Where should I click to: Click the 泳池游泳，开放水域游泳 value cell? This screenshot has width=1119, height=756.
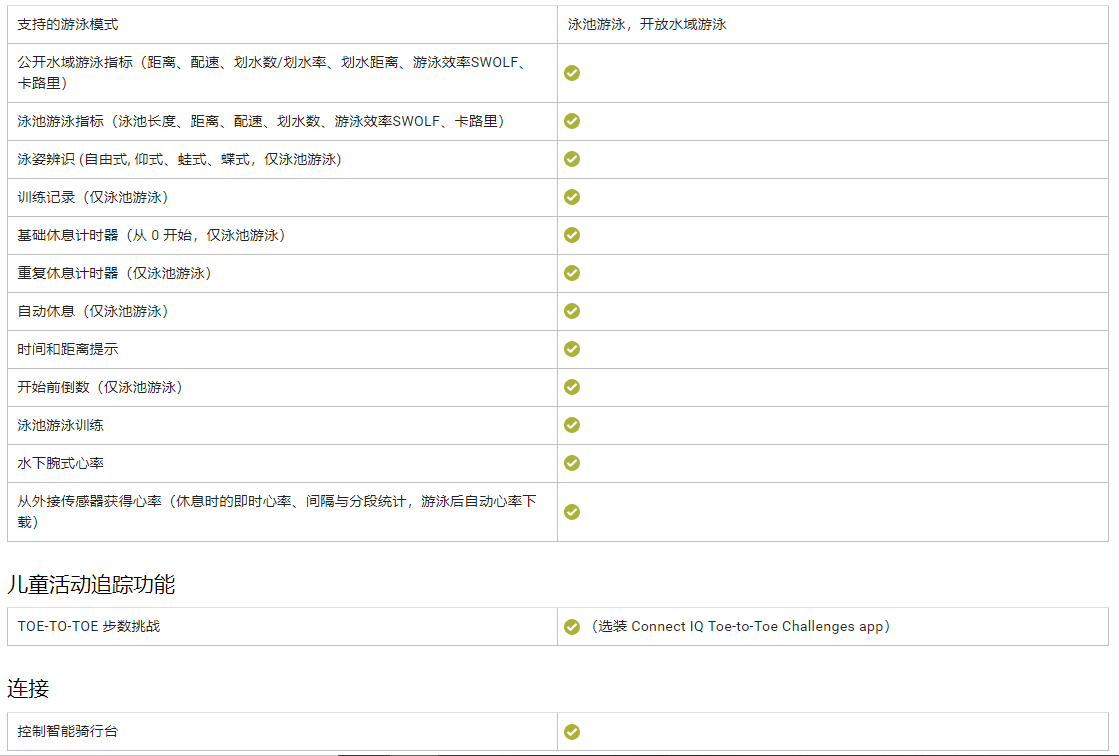pos(646,24)
